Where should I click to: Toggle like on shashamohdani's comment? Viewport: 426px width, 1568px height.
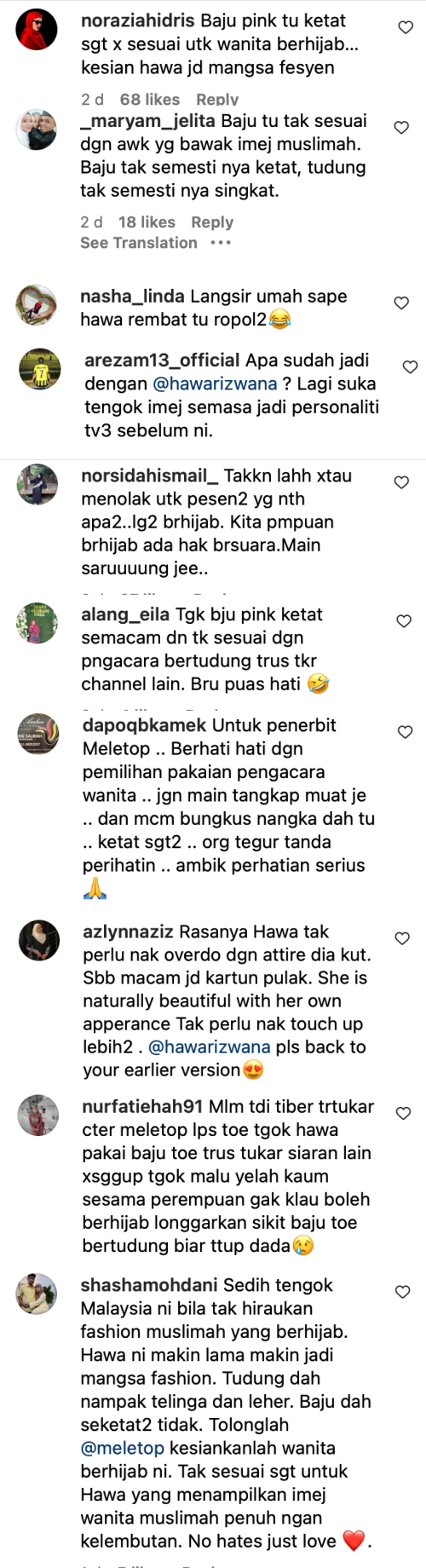(403, 1292)
